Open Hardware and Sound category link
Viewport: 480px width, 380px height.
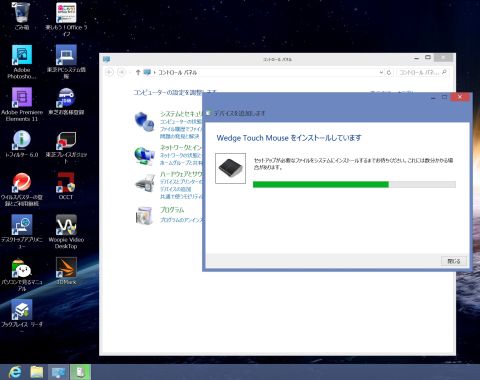(x=181, y=174)
